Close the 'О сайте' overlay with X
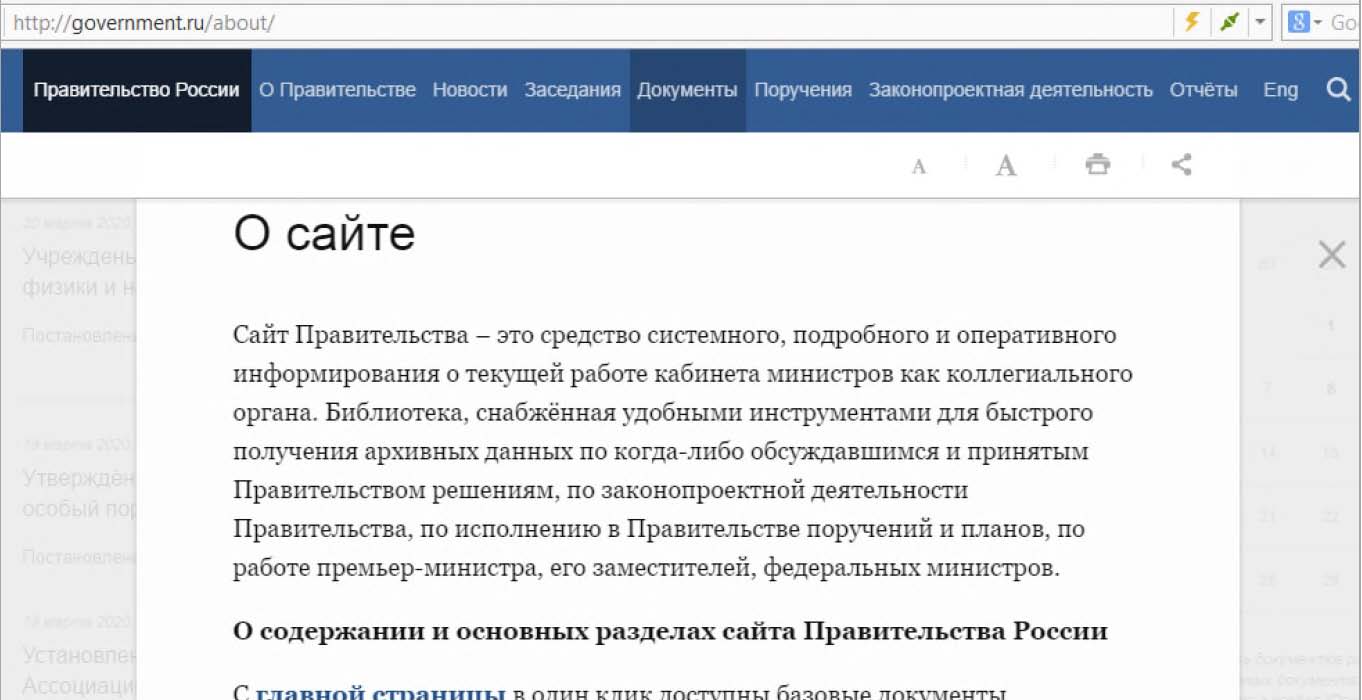This screenshot has height=700, width=1362. point(1332,255)
